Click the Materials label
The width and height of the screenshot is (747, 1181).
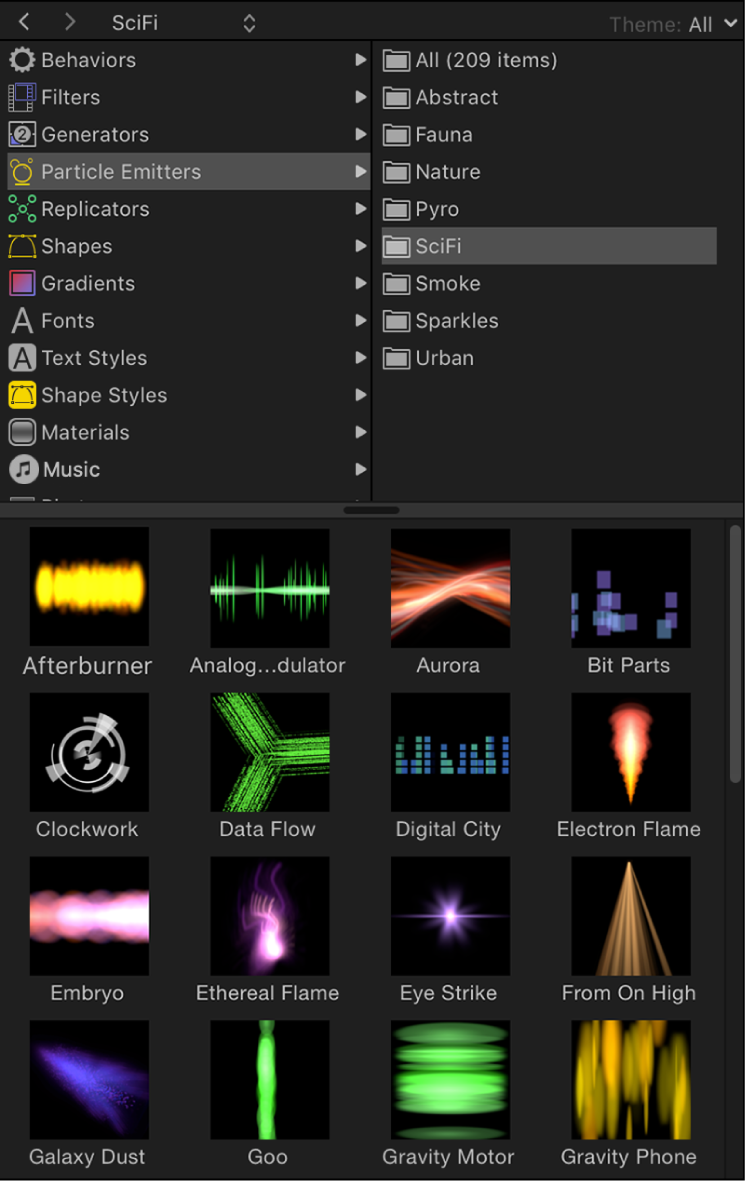pyautogui.click(x=85, y=432)
